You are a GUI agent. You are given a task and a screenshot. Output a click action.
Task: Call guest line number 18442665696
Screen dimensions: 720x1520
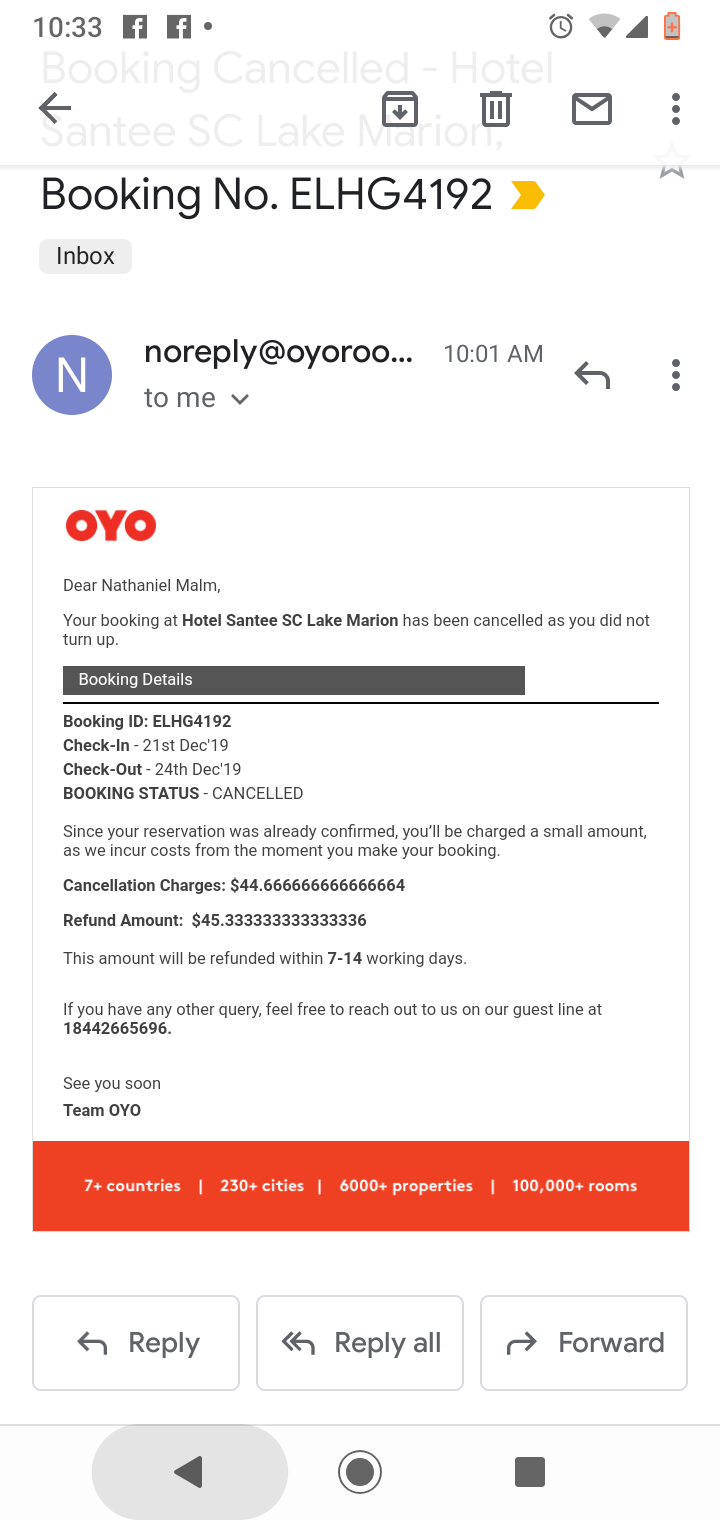coord(117,1029)
